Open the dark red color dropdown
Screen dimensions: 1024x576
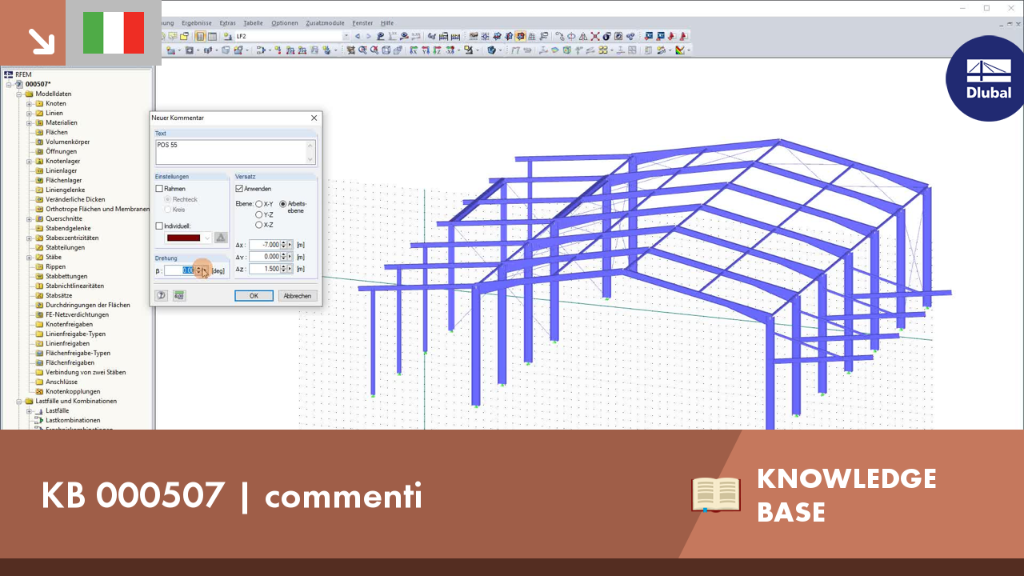[x=188, y=238]
